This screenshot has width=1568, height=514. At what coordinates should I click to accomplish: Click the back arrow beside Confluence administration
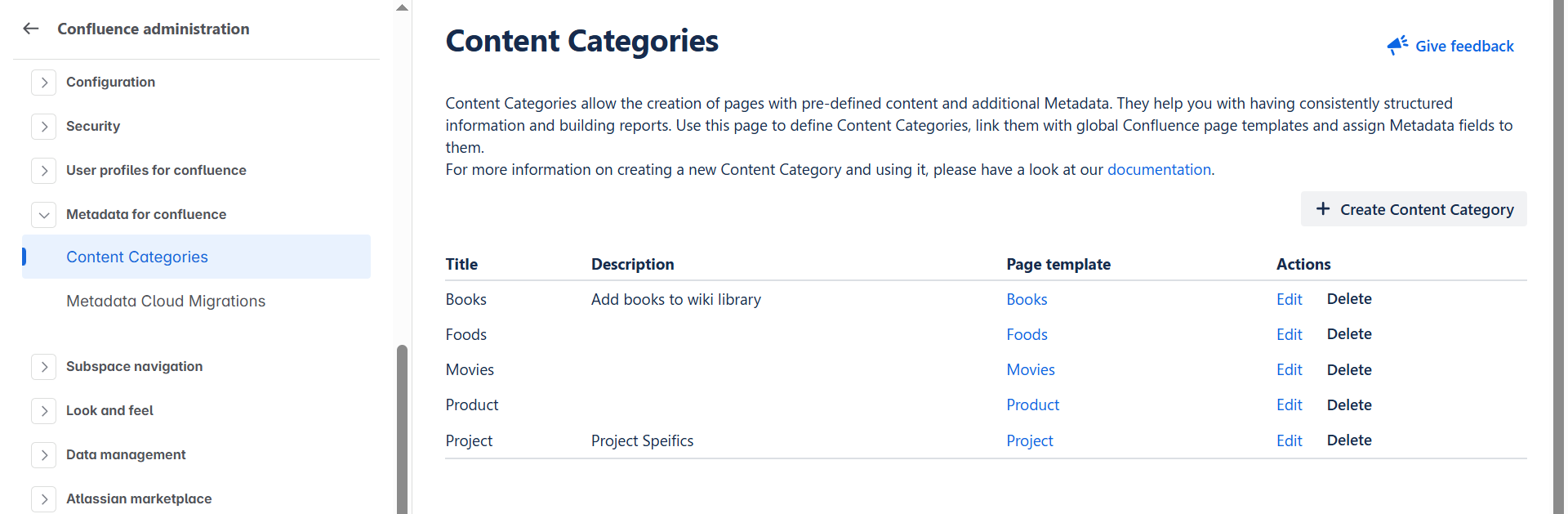click(31, 29)
